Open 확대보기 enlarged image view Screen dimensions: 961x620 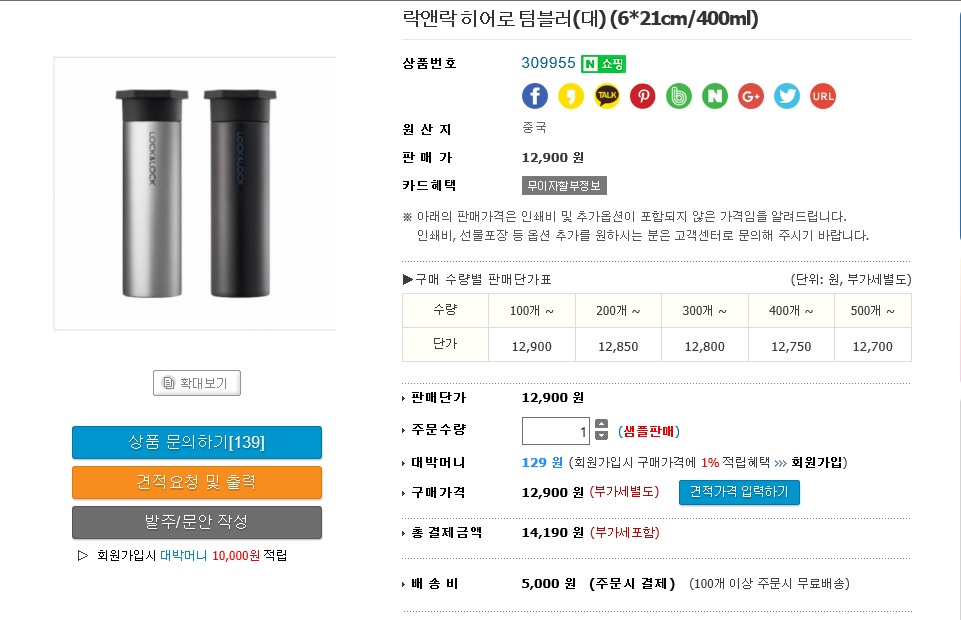point(197,383)
